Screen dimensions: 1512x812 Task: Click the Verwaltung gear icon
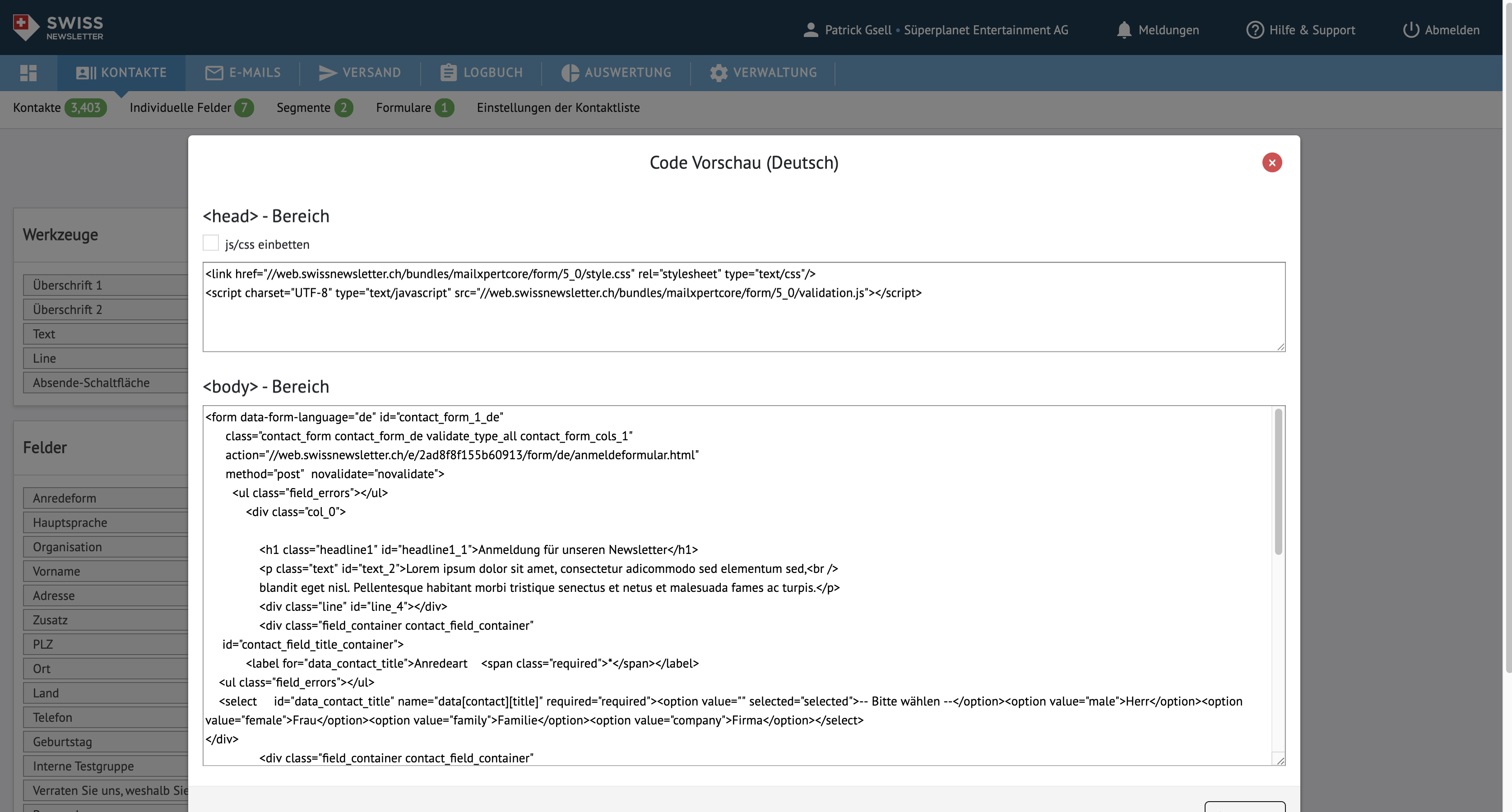[719, 73]
